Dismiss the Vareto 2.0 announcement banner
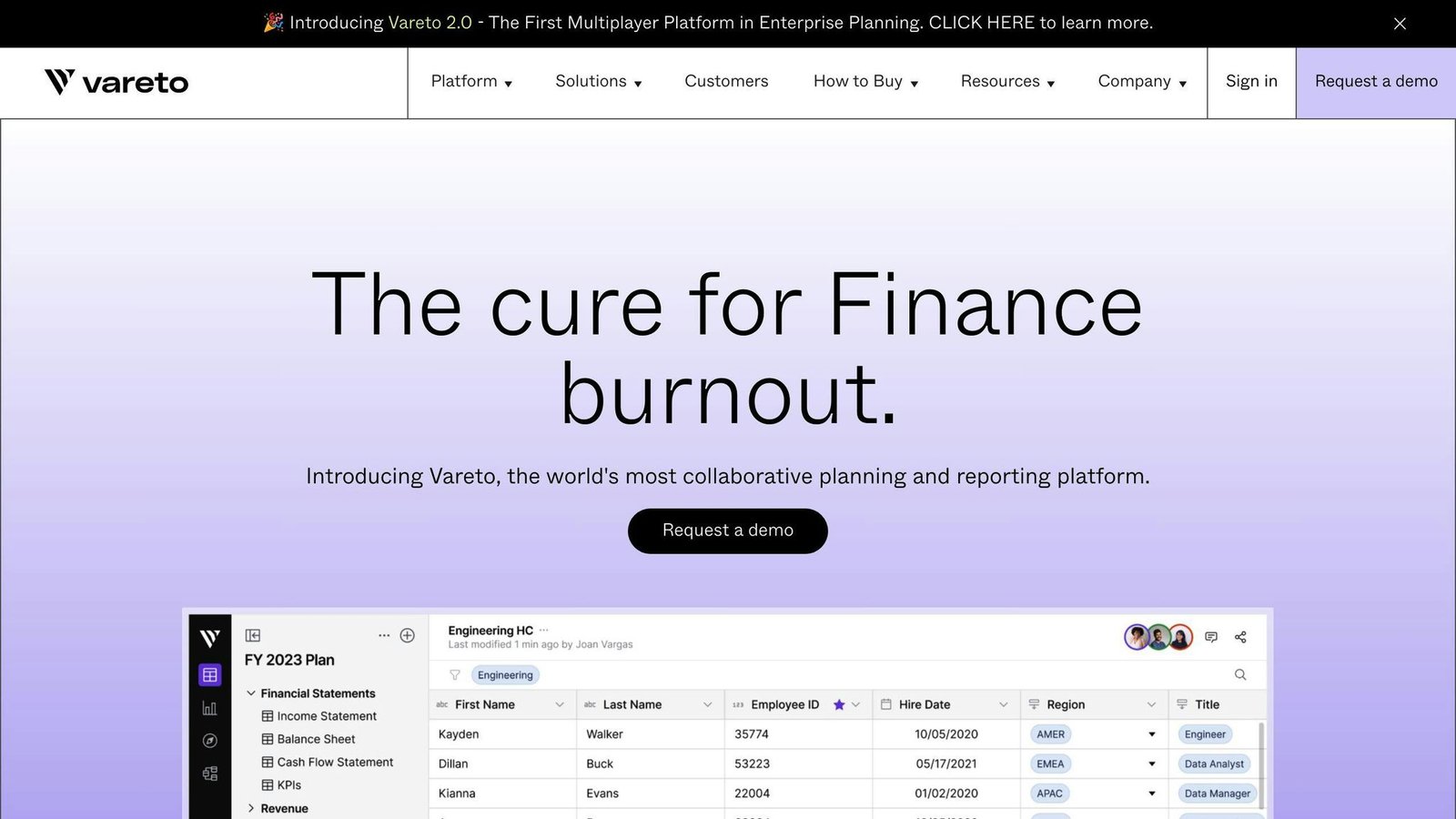This screenshot has width=1456, height=819. (x=1400, y=24)
